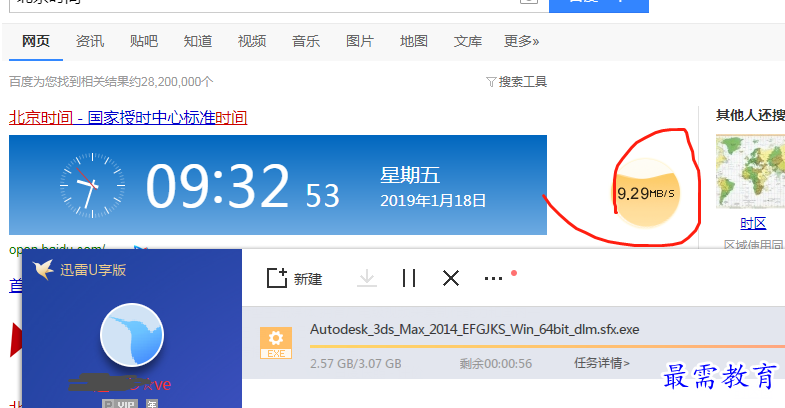
Task: Open the 知道 tab
Action: pos(198,41)
